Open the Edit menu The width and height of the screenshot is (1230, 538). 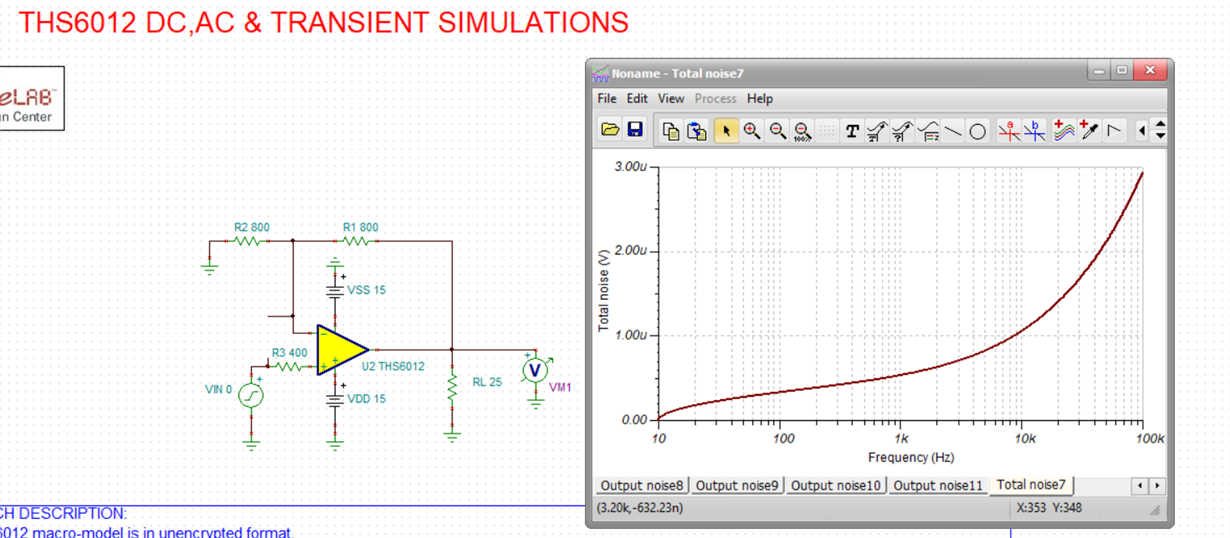tap(637, 99)
